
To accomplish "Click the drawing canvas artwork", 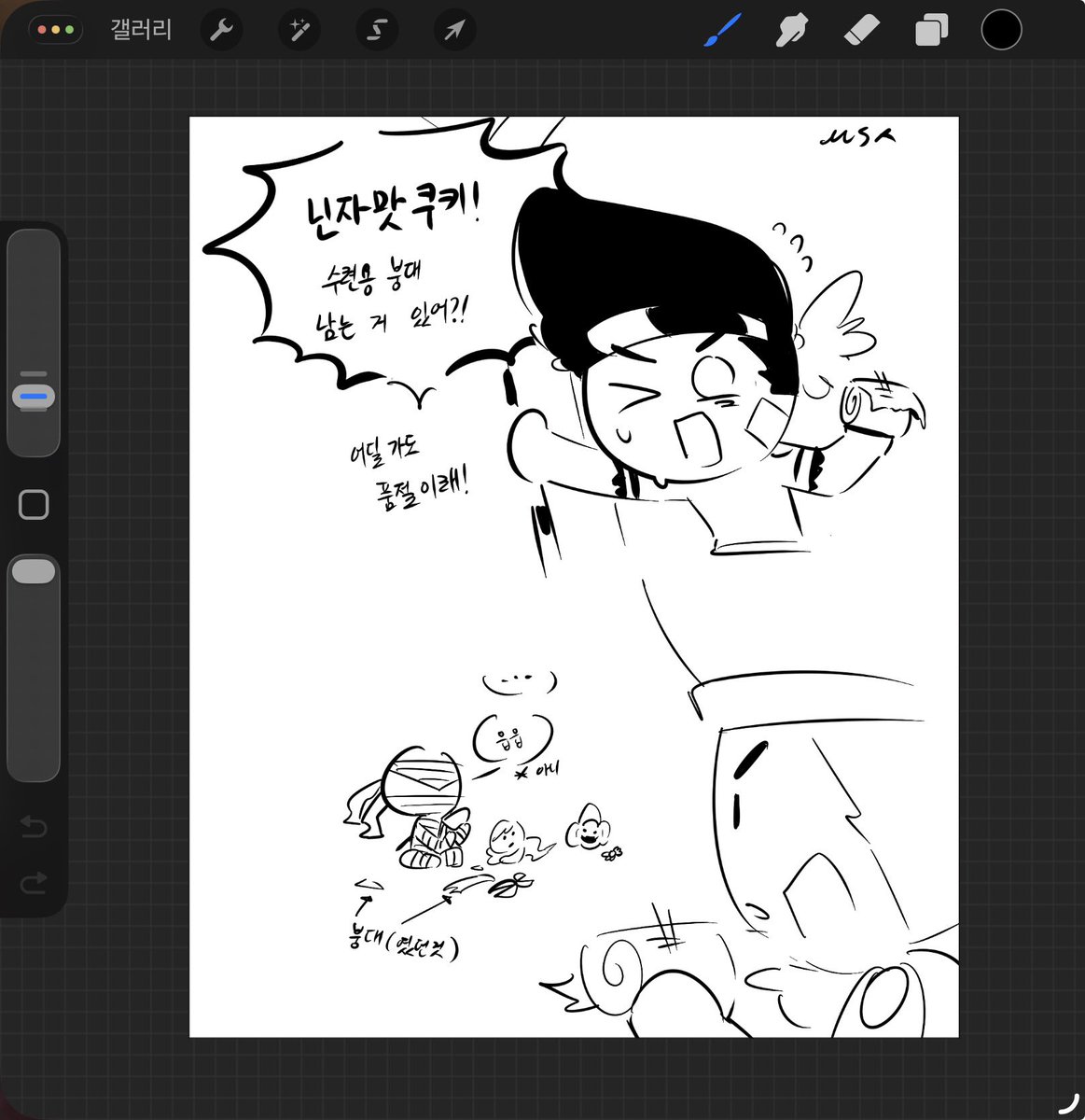I will pyautogui.click(x=574, y=577).
